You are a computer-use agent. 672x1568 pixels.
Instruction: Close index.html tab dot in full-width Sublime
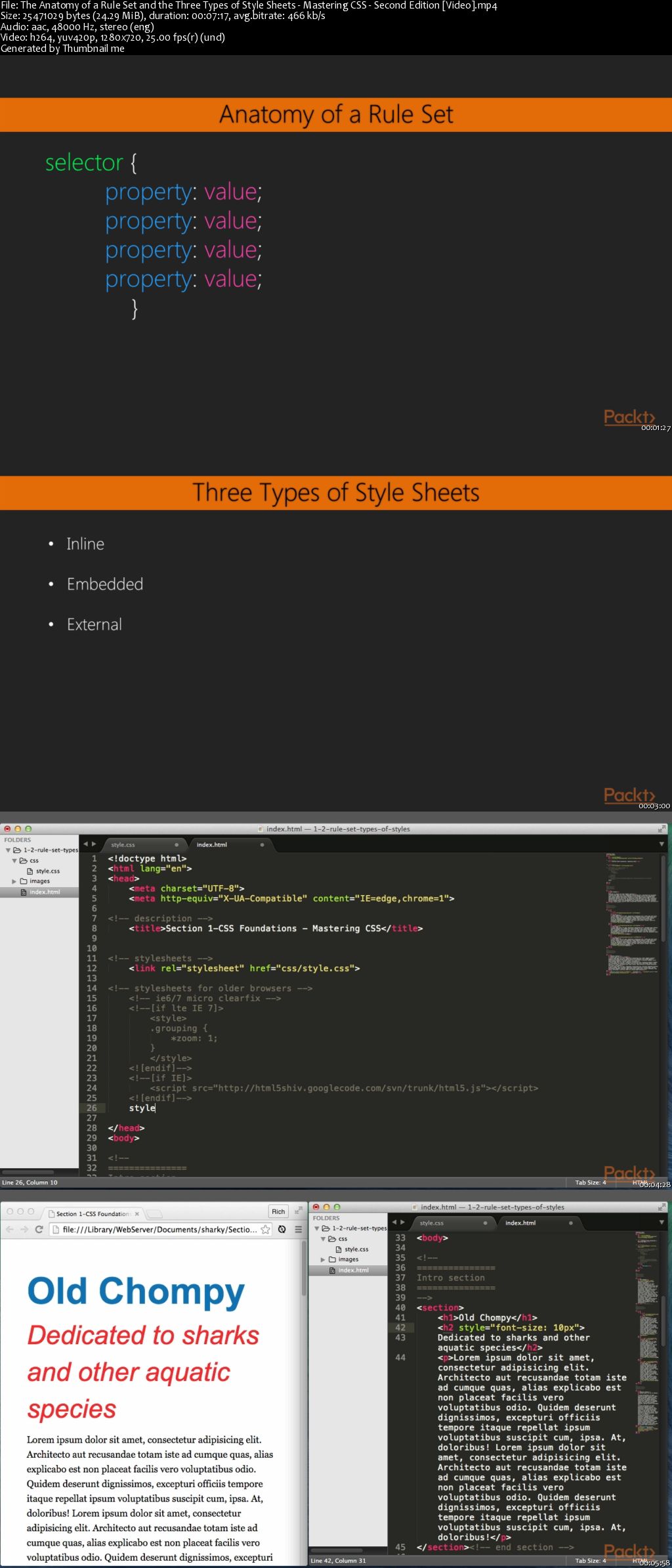point(262,844)
